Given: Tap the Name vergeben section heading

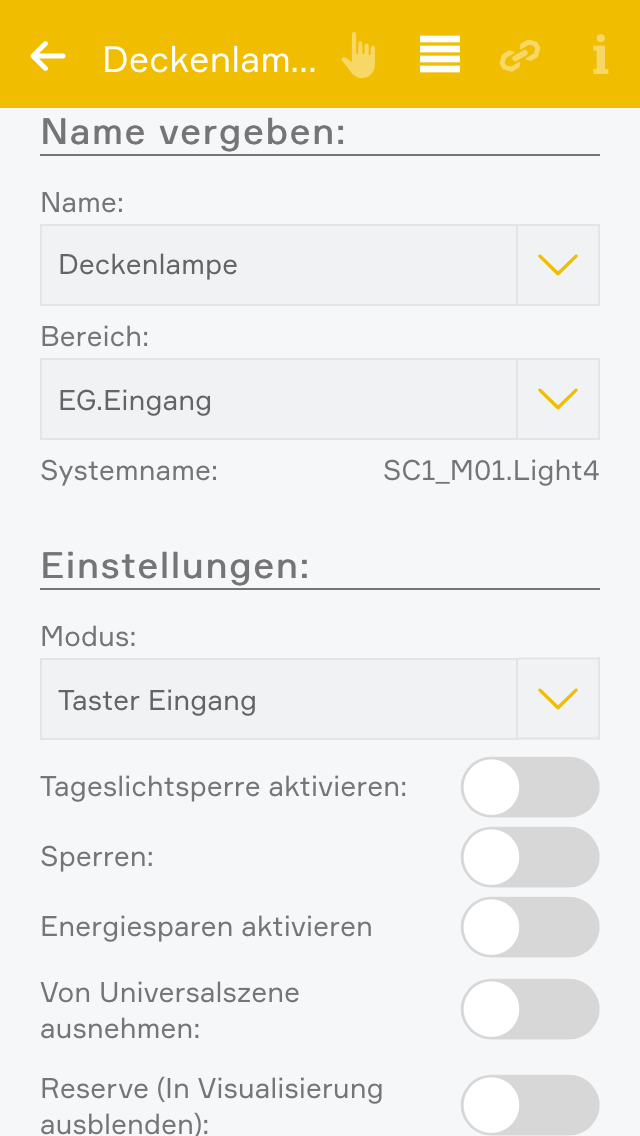Looking at the screenshot, I should [193, 132].
